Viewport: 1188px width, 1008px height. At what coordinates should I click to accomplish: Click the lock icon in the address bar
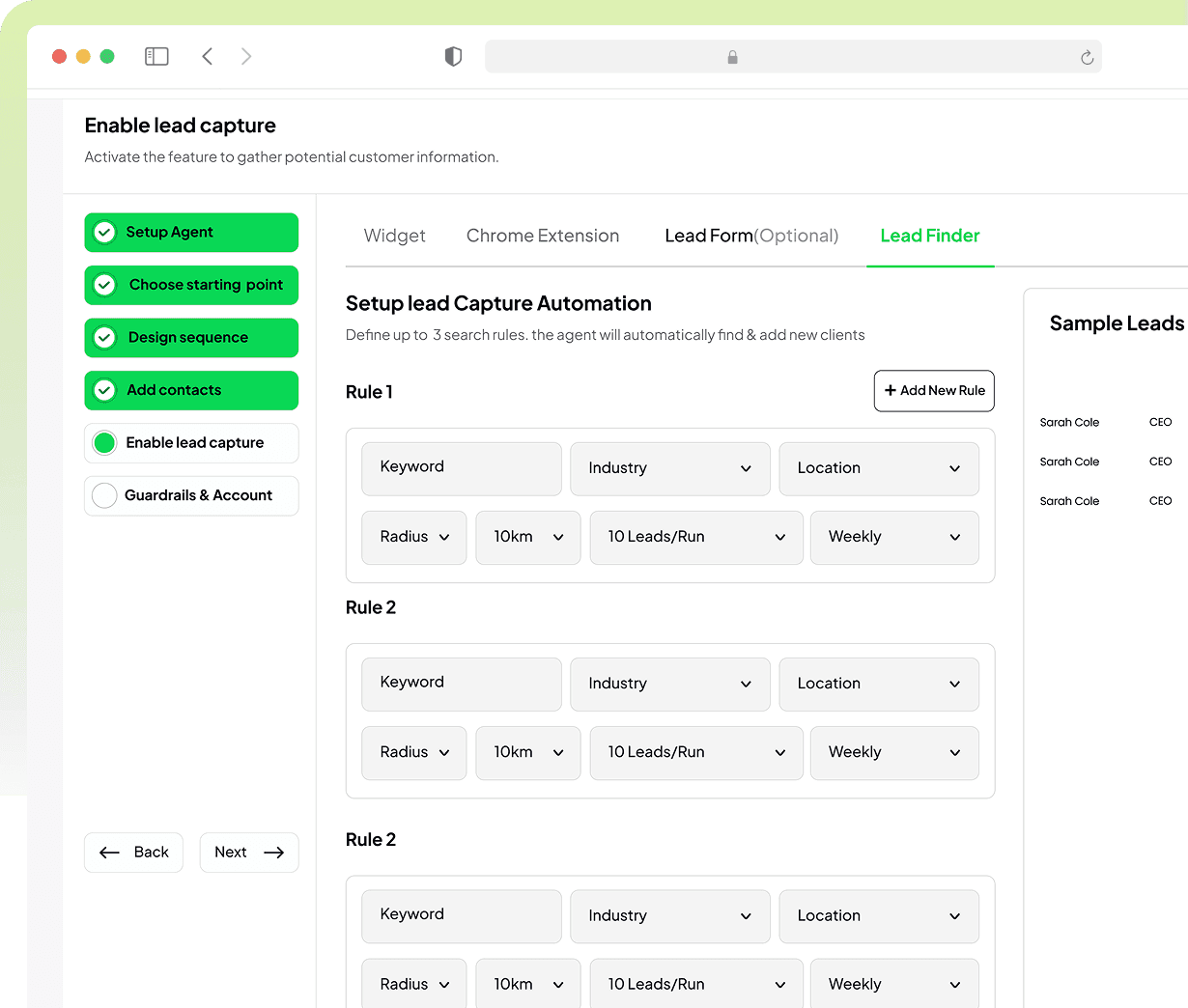pyautogui.click(x=732, y=57)
